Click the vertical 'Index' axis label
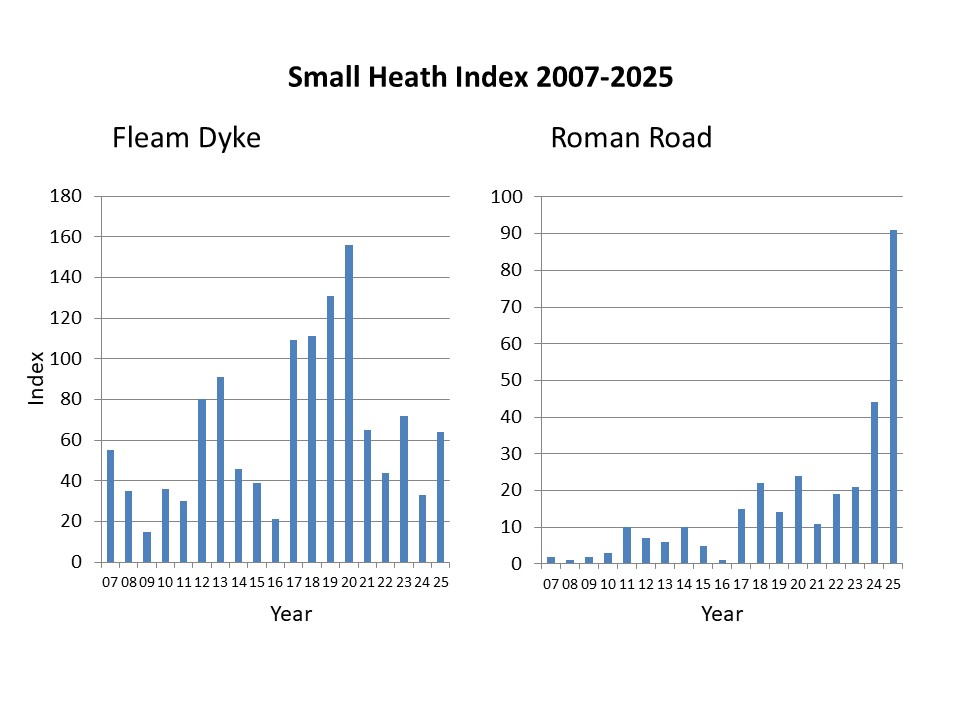Screen dimensions: 960x720 36,378
